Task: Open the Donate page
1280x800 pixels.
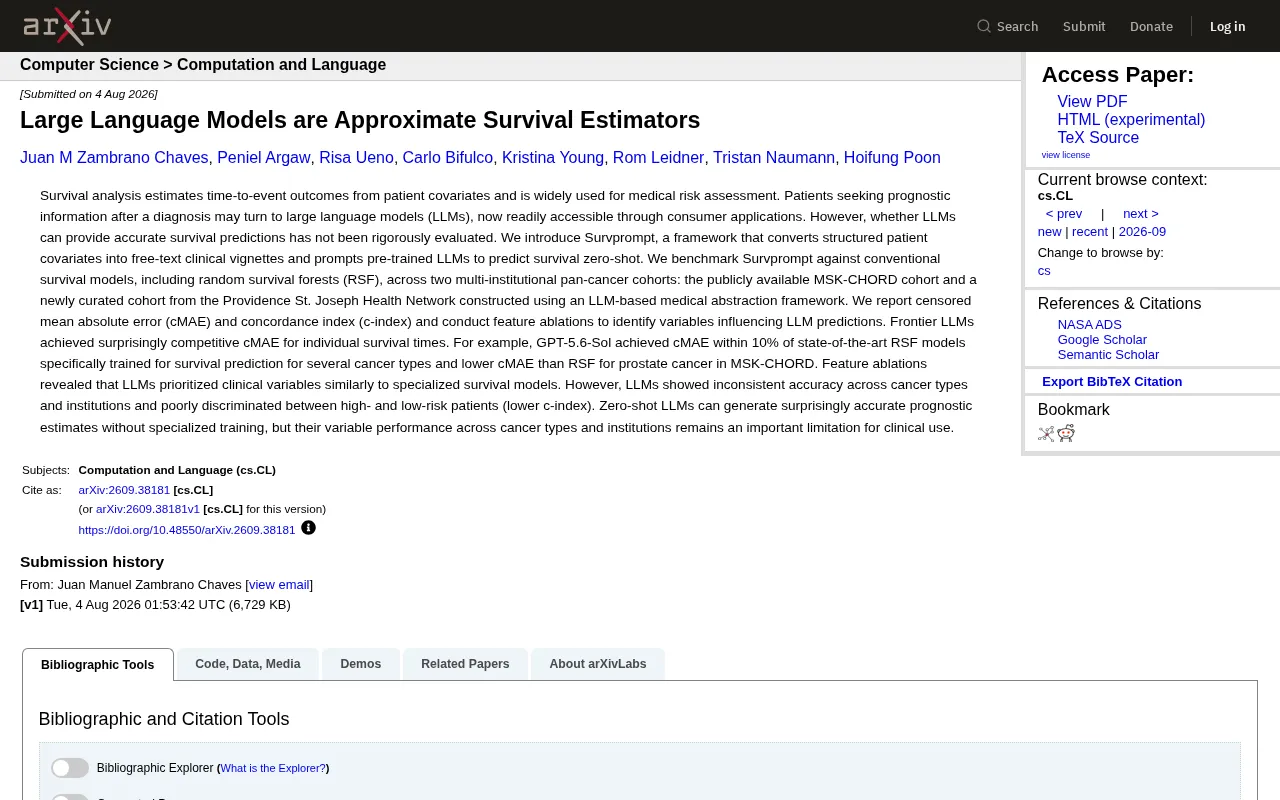Action: (x=1151, y=26)
